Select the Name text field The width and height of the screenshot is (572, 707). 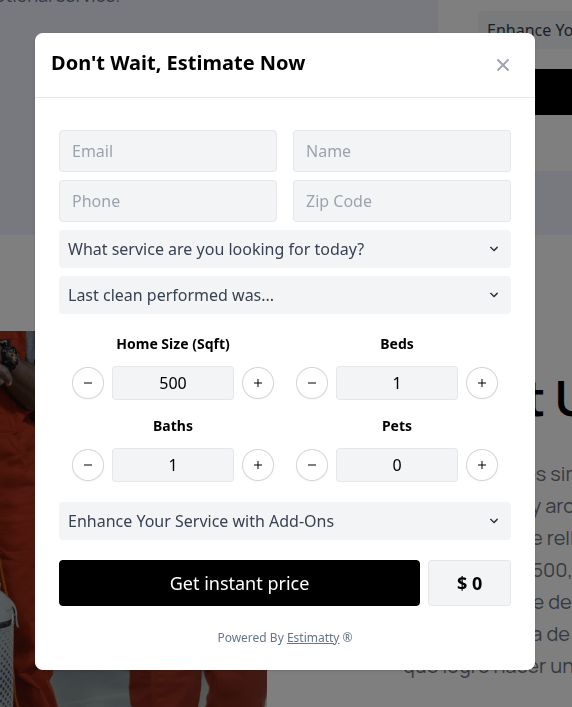[402, 151]
